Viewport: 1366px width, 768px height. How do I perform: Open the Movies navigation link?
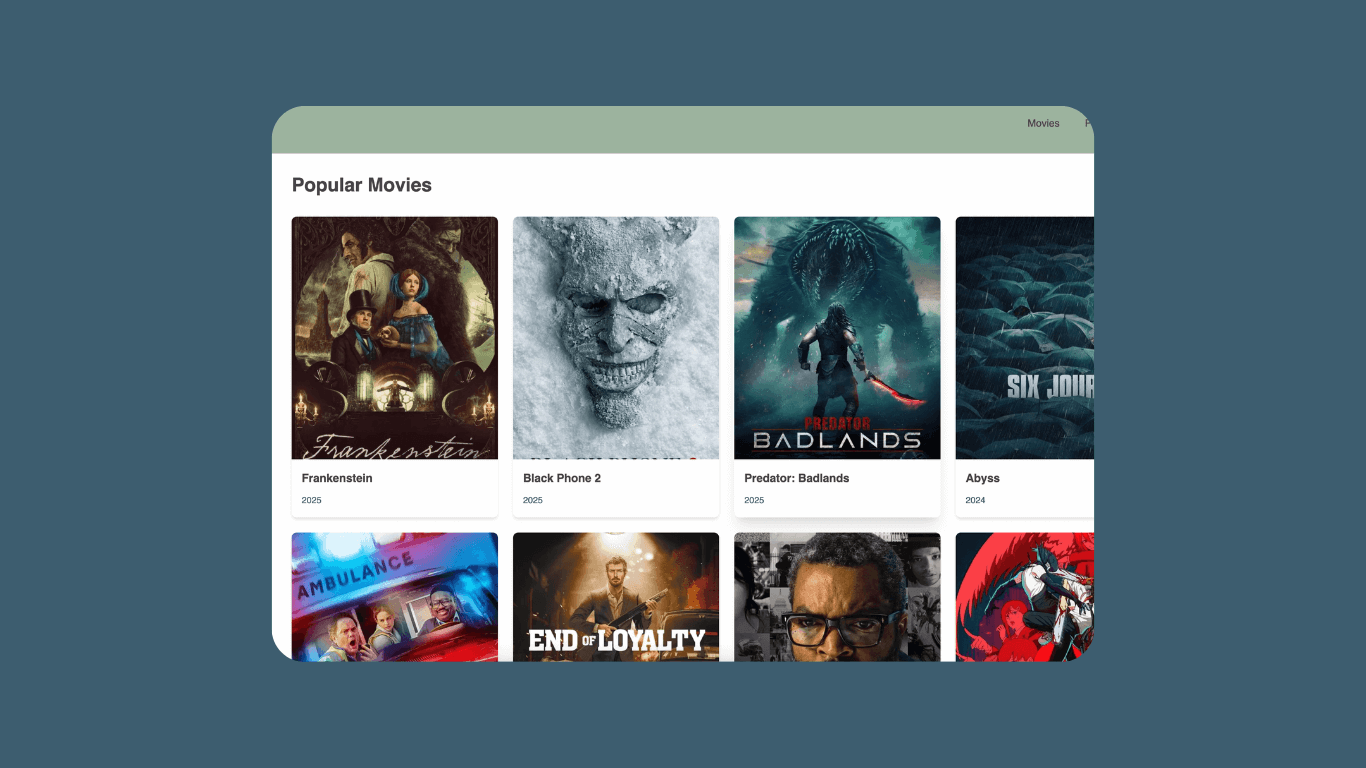pos(1043,124)
